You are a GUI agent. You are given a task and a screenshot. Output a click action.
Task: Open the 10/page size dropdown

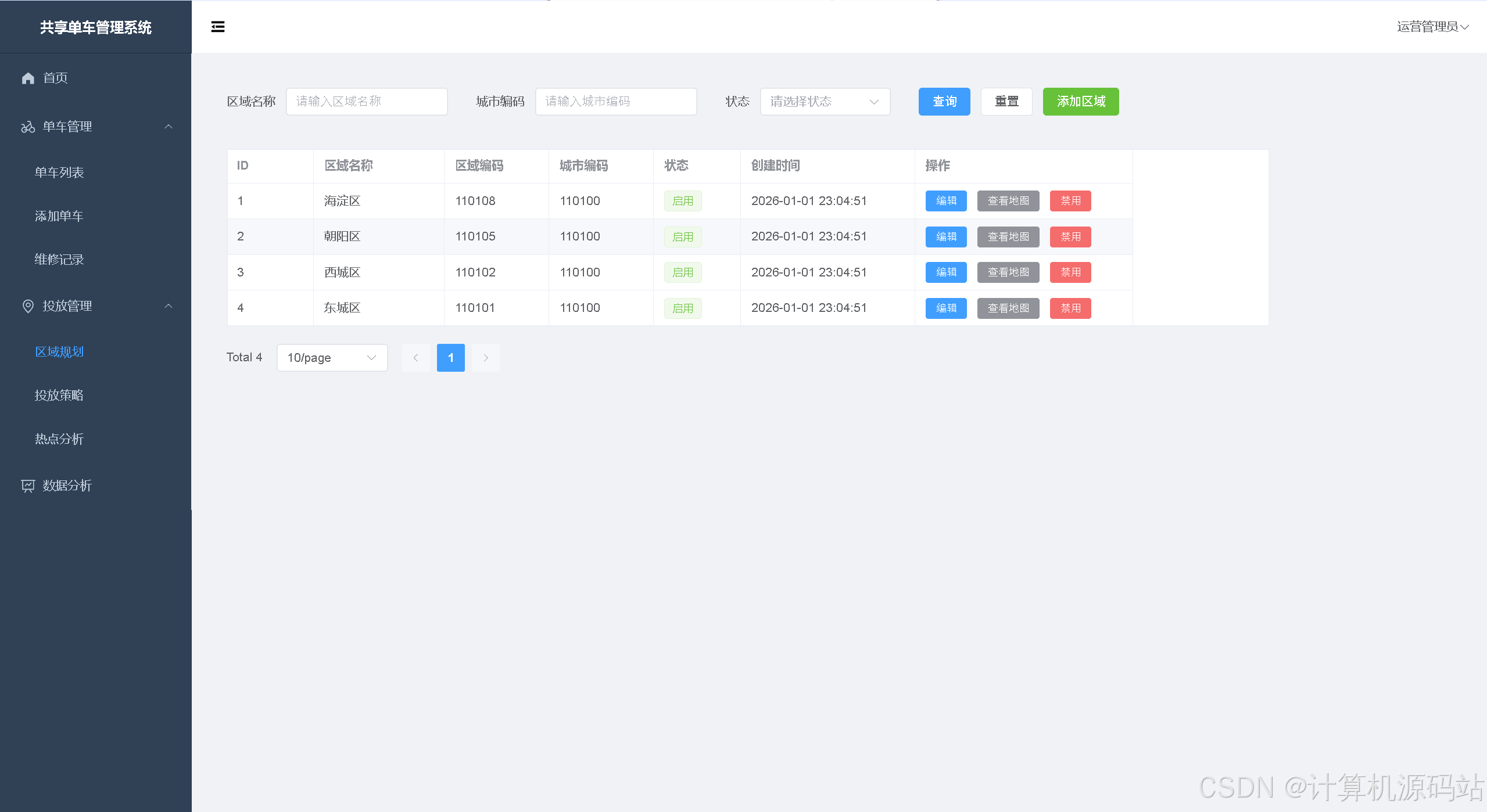(x=332, y=358)
